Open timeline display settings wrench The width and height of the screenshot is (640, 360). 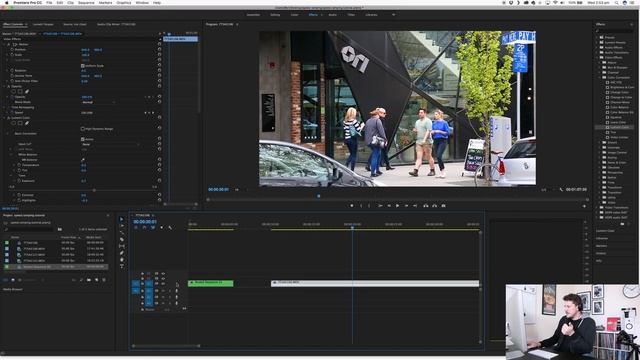click(x=170, y=227)
